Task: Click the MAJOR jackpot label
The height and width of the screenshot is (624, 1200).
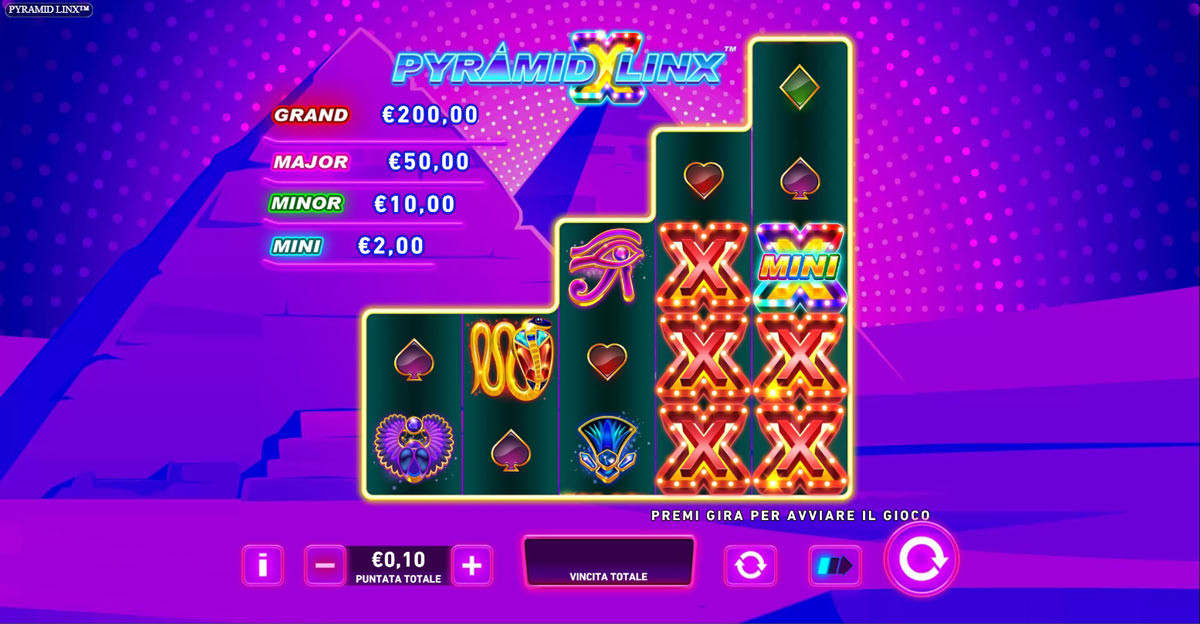Action: click(x=311, y=162)
